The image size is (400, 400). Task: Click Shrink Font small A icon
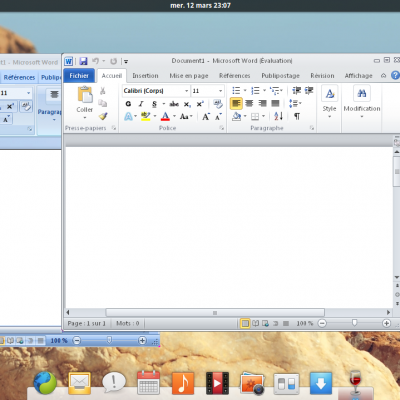pyautogui.click(x=218, y=116)
